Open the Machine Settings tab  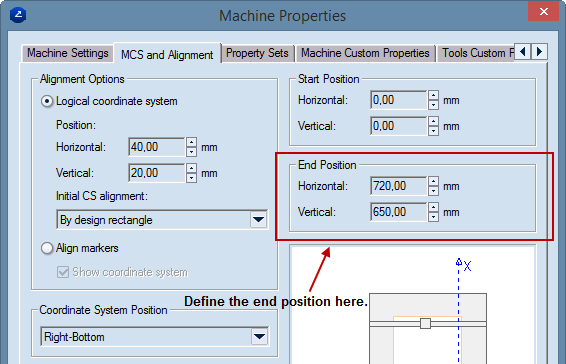(x=68, y=53)
